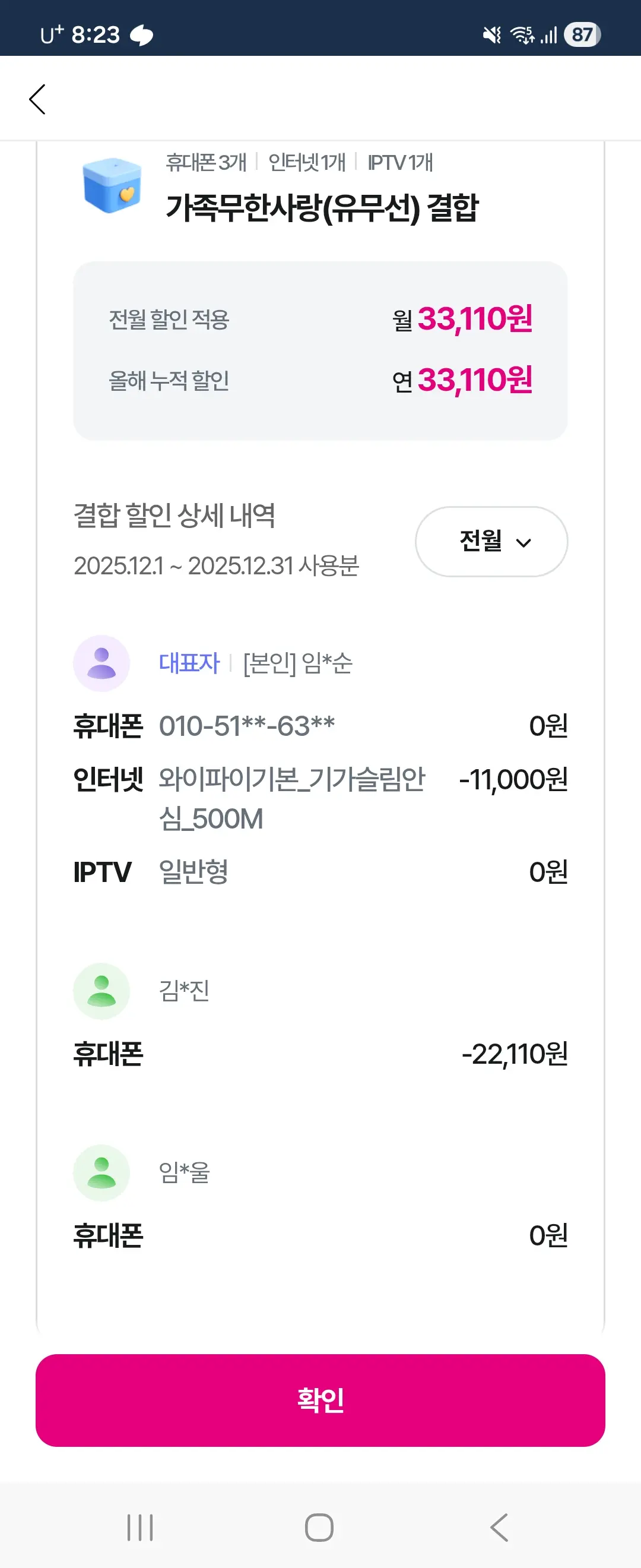Viewport: 641px width, 1568px height.
Task: Tap the blue gift box bundle icon
Action: tap(112, 186)
